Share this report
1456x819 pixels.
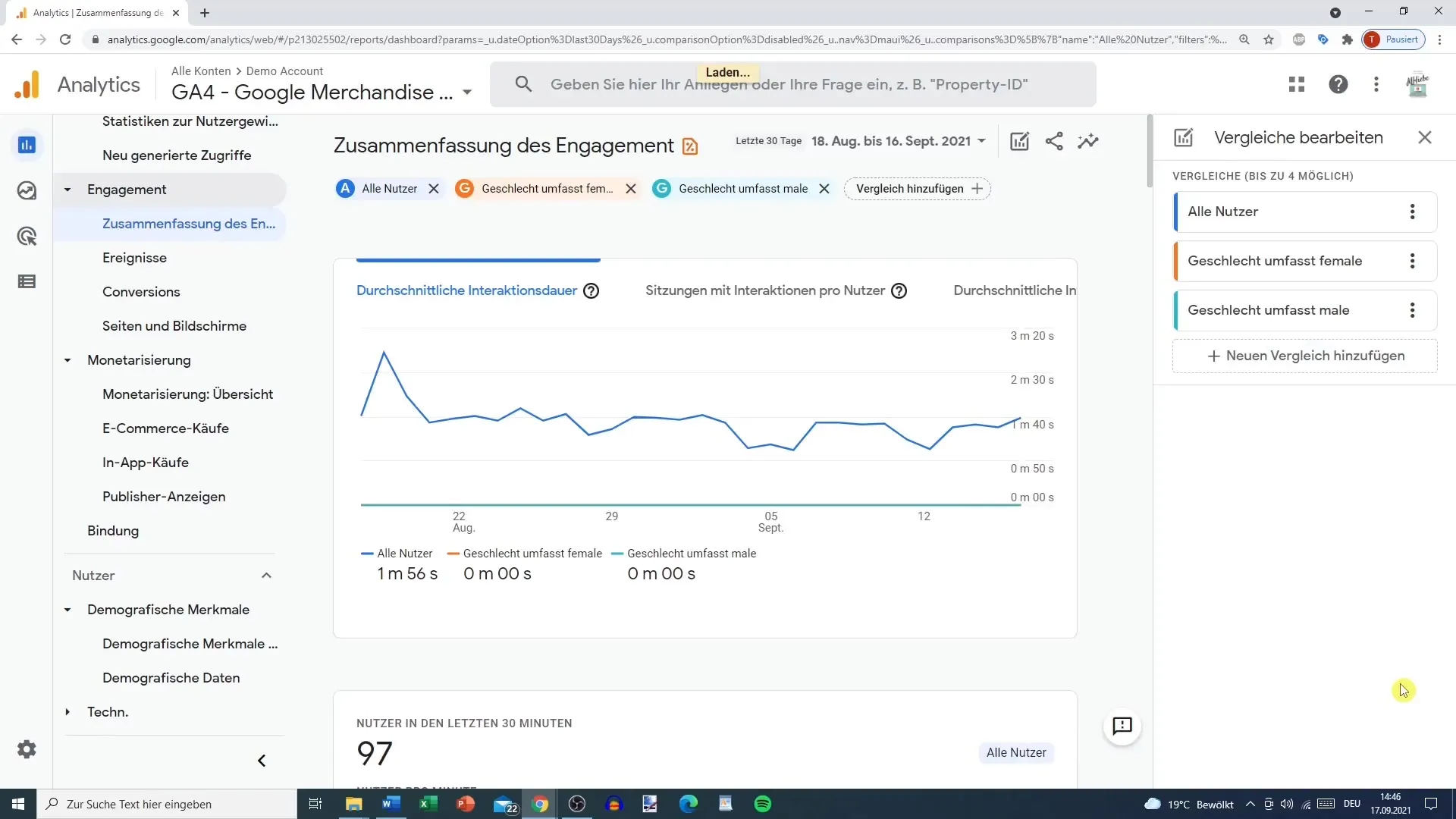(1054, 141)
